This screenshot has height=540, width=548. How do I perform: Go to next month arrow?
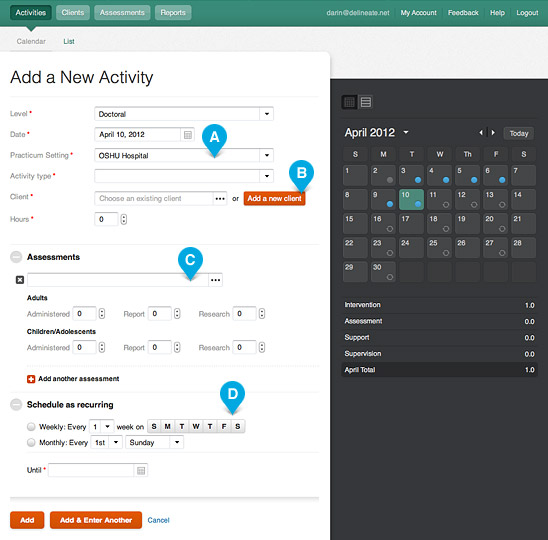(493, 133)
